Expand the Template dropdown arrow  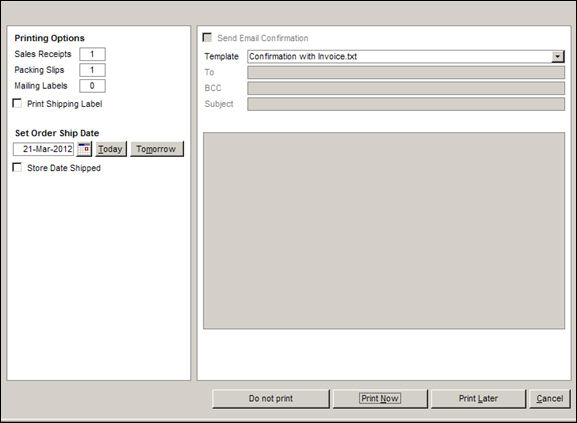558,56
